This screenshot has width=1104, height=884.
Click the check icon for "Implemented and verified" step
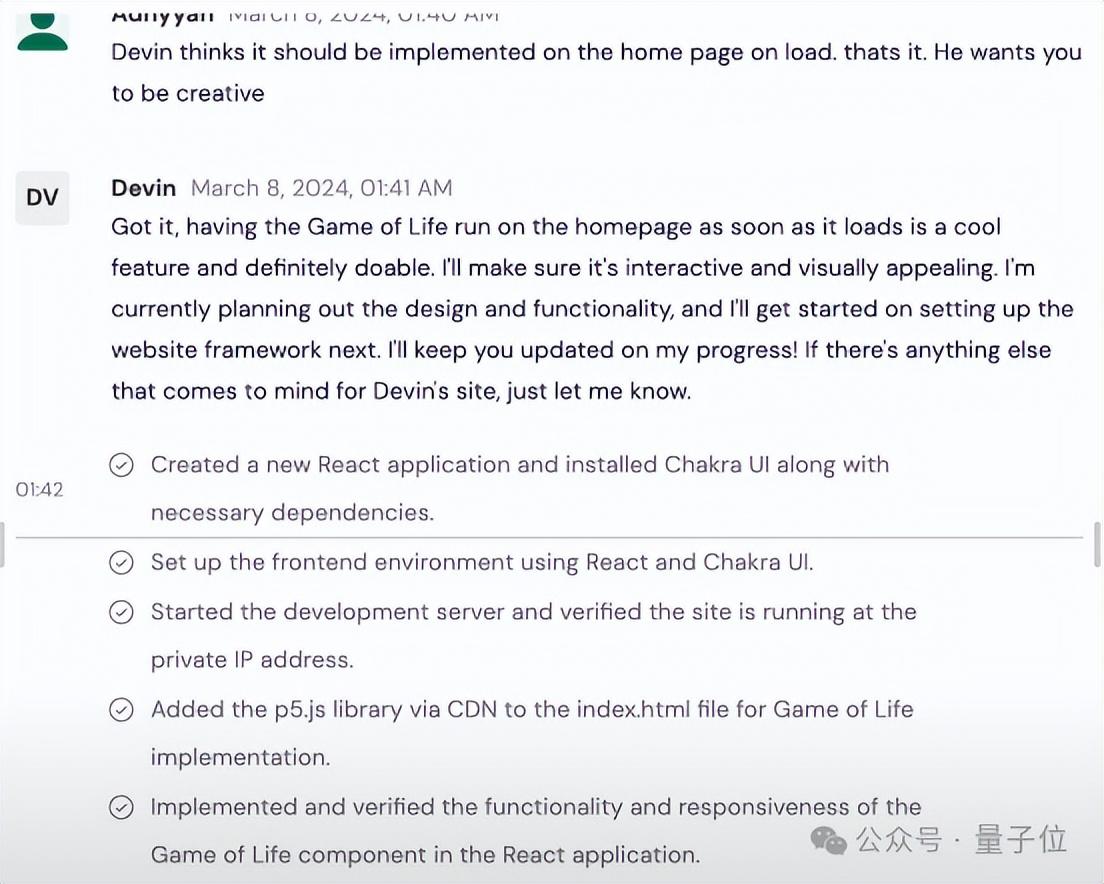coord(121,808)
